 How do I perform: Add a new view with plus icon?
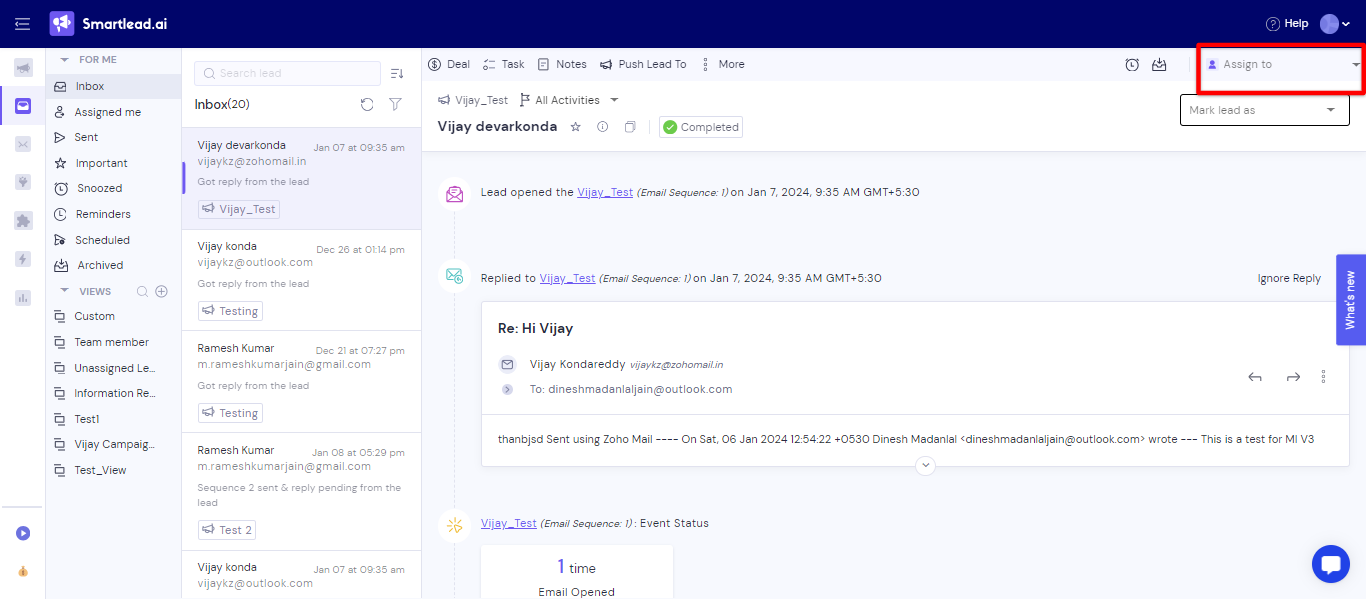click(x=161, y=291)
